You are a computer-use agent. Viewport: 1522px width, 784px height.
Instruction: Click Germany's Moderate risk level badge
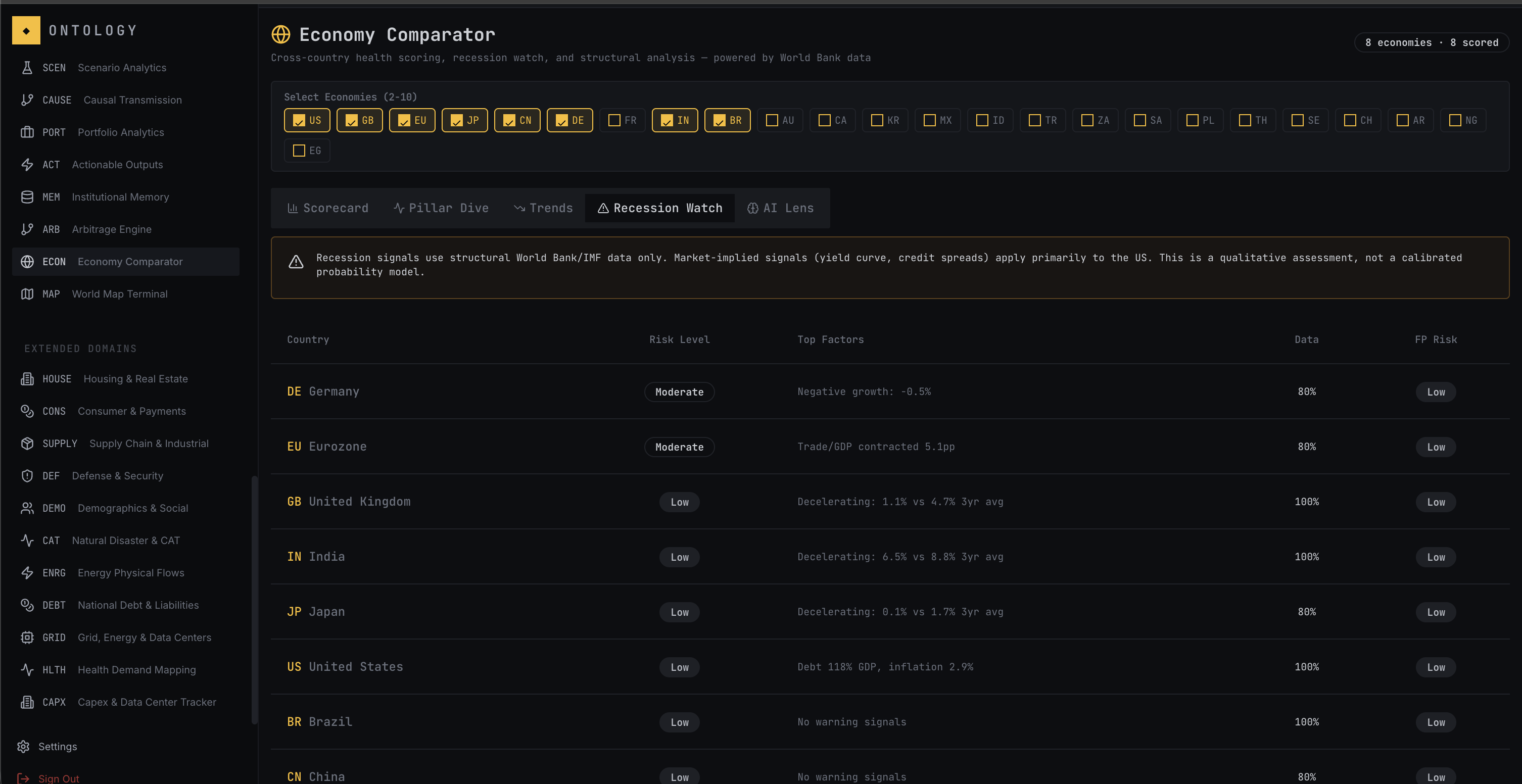679,391
